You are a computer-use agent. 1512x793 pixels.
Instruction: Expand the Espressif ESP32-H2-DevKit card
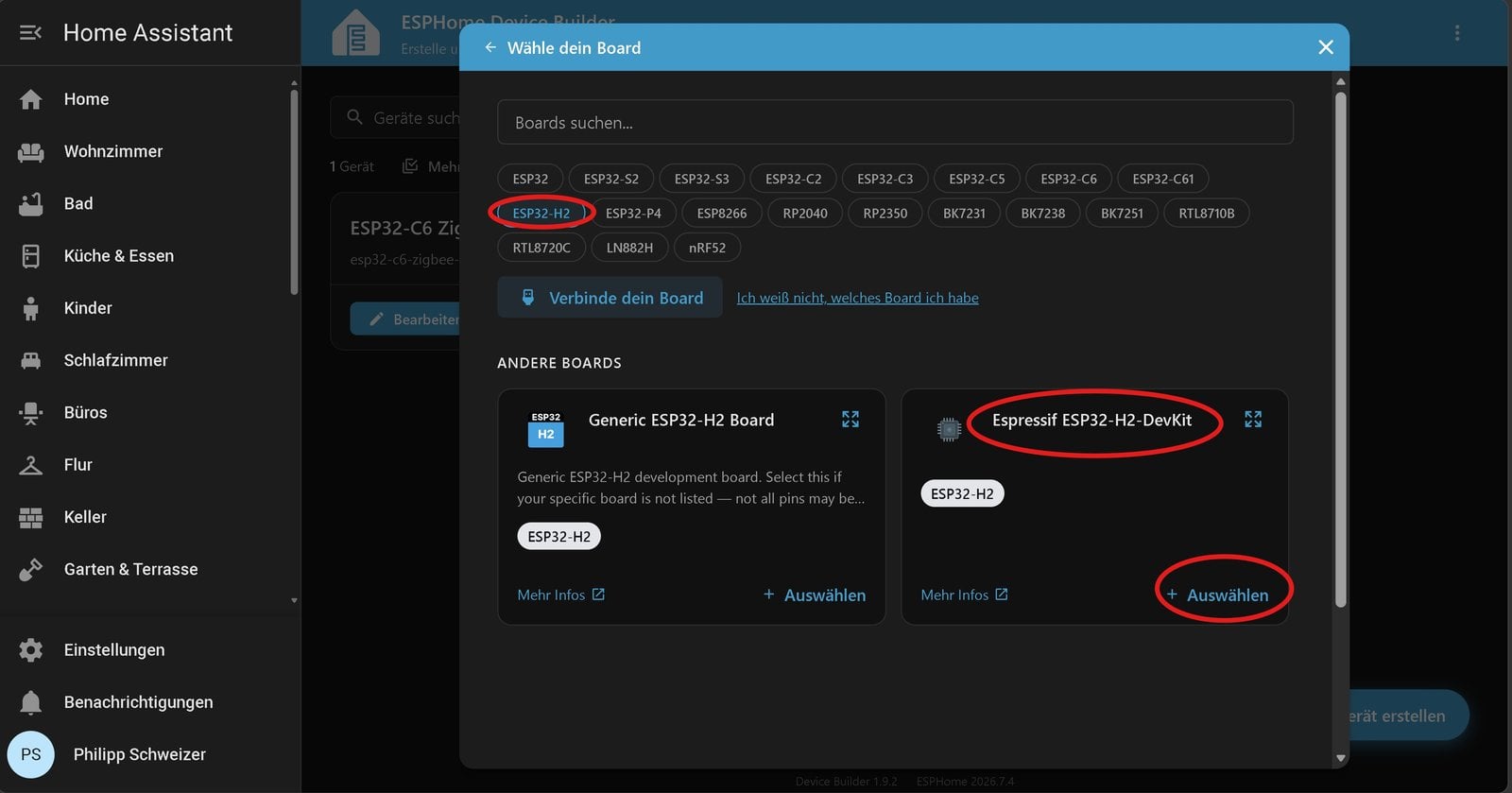pyautogui.click(x=1253, y=419)
